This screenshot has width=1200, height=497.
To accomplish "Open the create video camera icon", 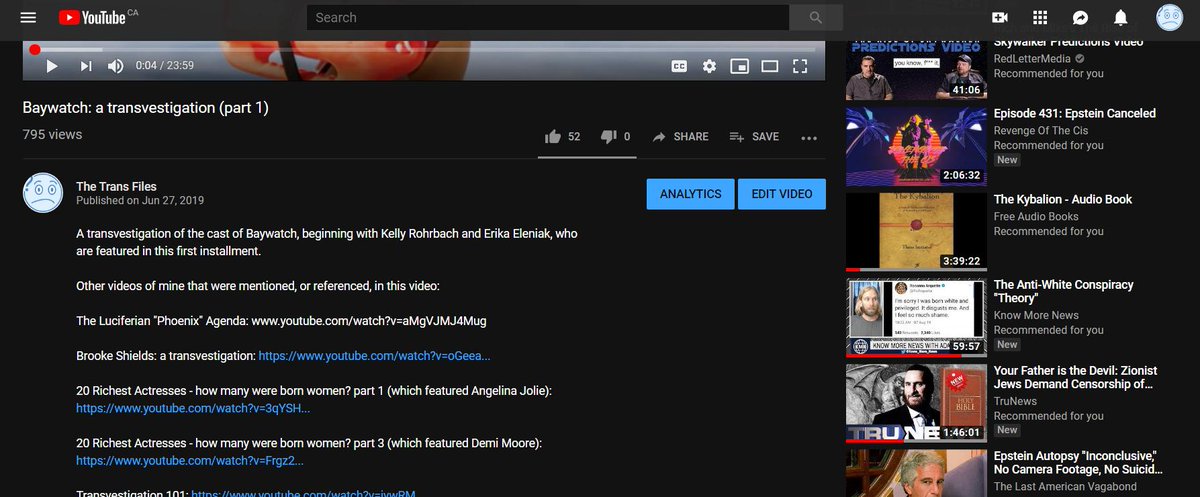I will (x=999, y=17).
